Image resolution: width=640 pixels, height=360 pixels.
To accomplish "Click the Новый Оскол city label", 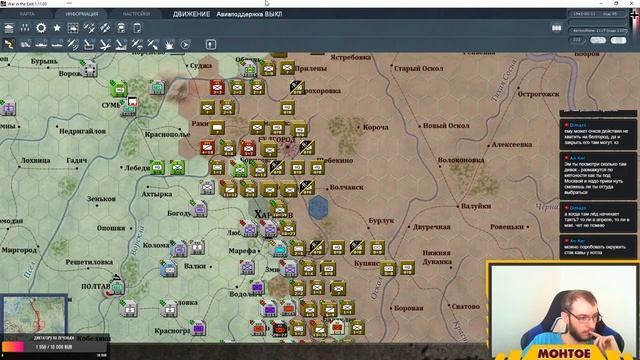I will pos(446,126).
